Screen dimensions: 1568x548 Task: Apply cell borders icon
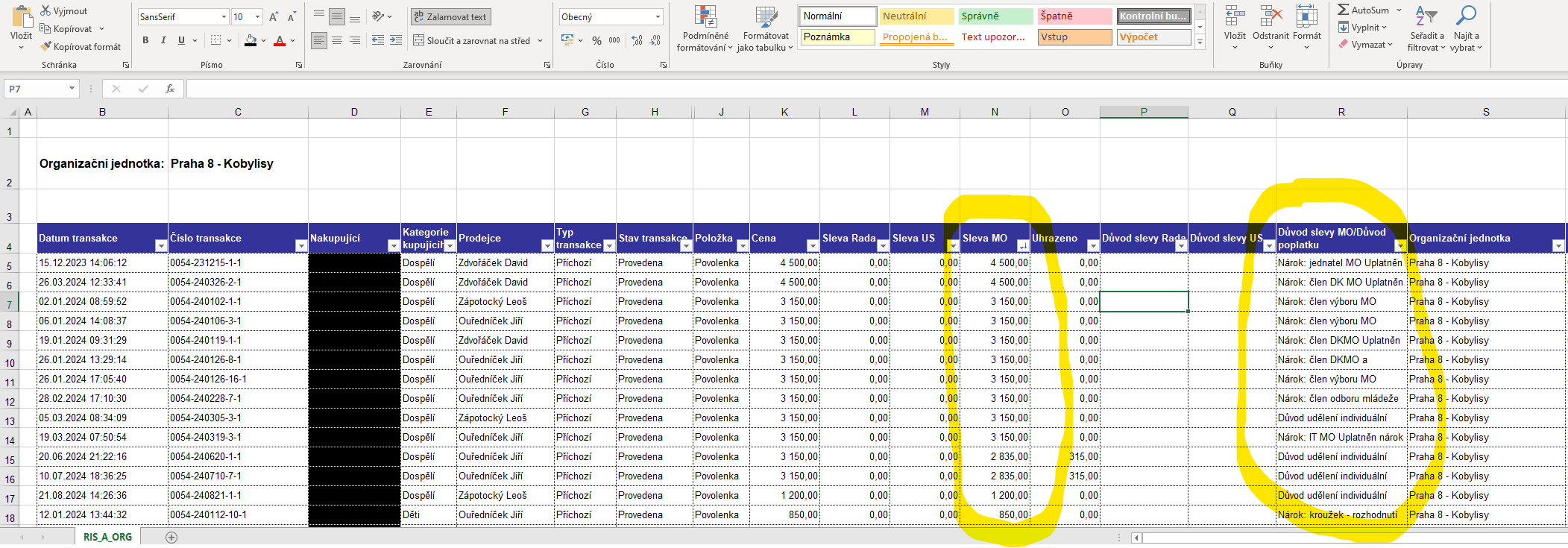click(215, 40)
